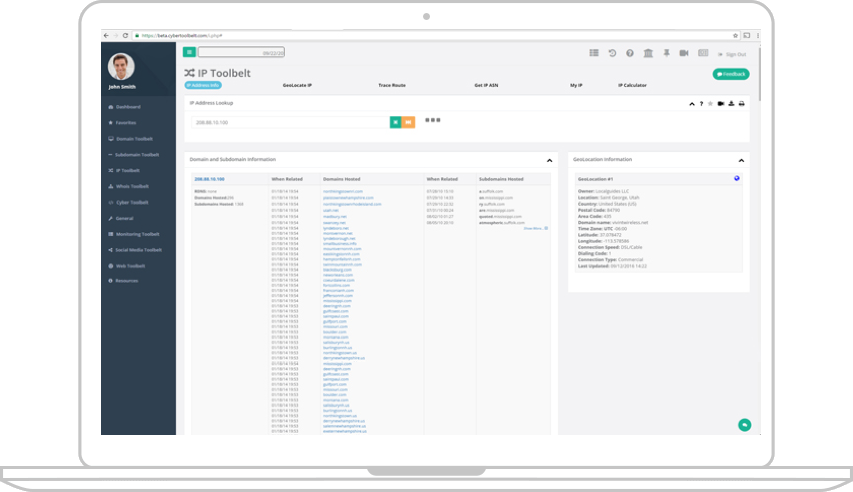853x492 pixels.
Task: Click the green chat bubble at bottom right
Action: (x=744, y=425)
